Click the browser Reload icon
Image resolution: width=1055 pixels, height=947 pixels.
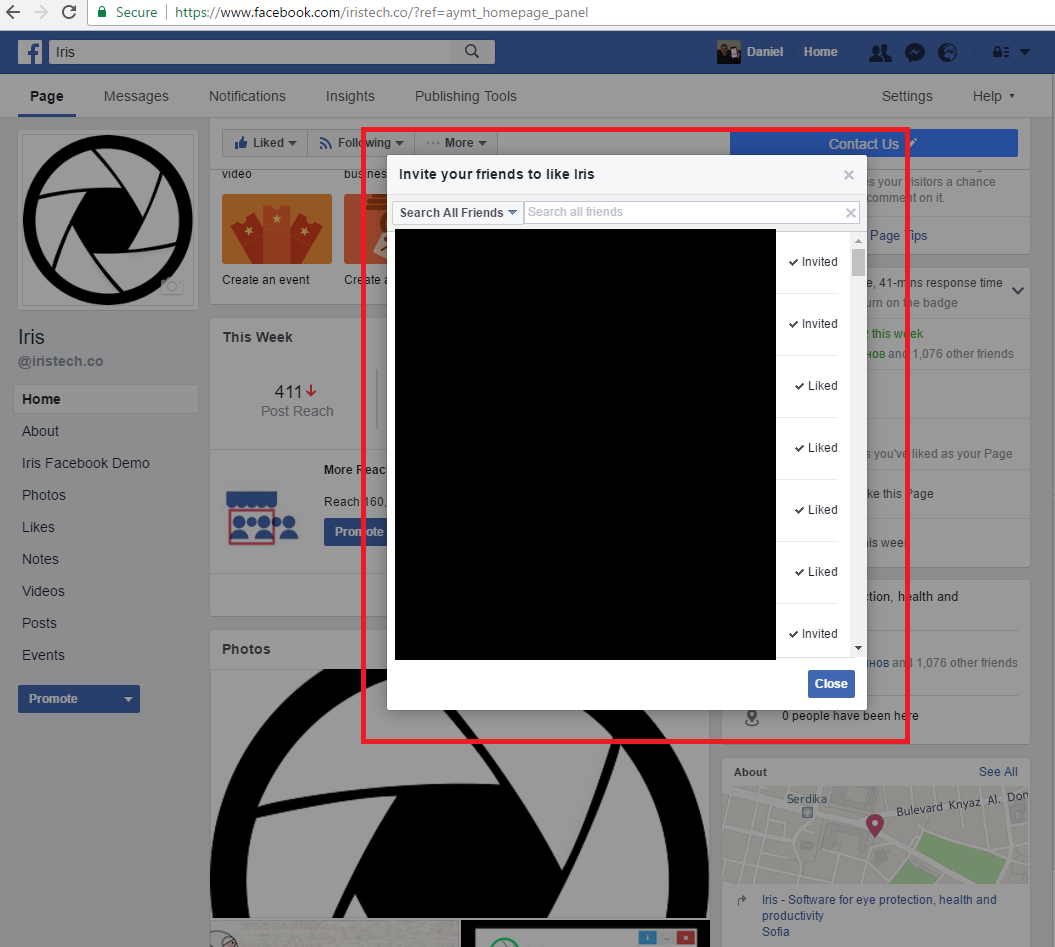[x=68, y=12]
